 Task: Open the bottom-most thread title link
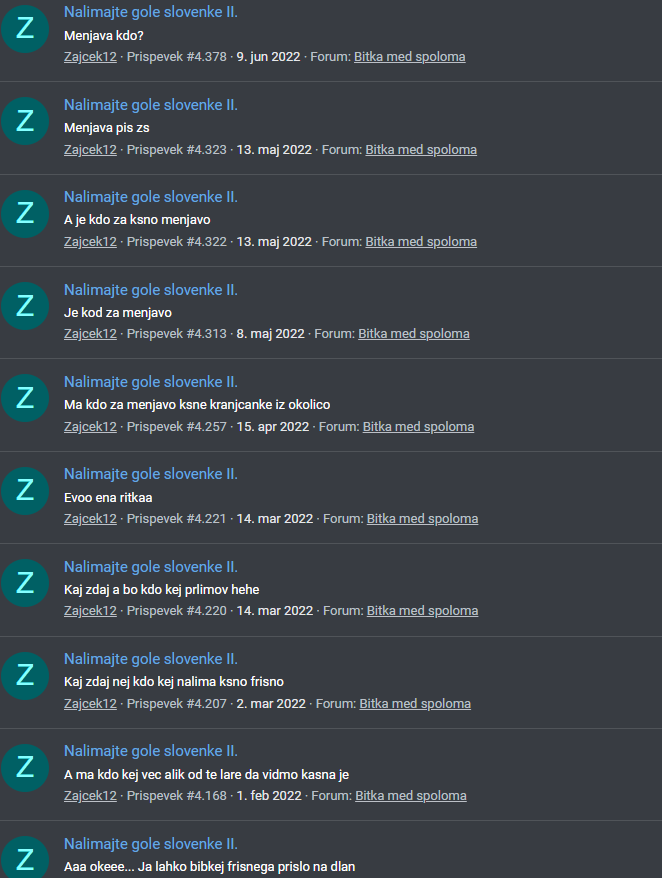pos(151,844)
